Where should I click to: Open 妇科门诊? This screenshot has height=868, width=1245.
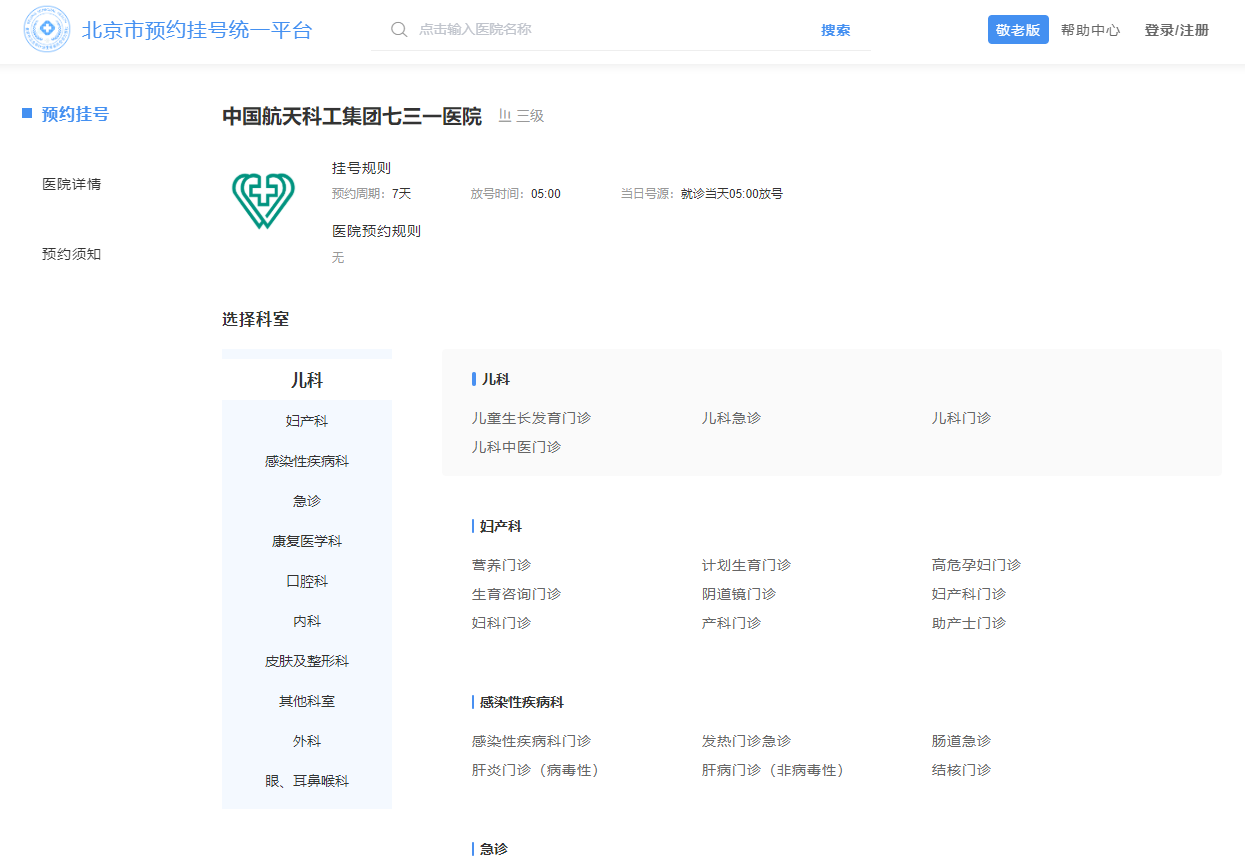pyautogui.click(x=501, y=623)
